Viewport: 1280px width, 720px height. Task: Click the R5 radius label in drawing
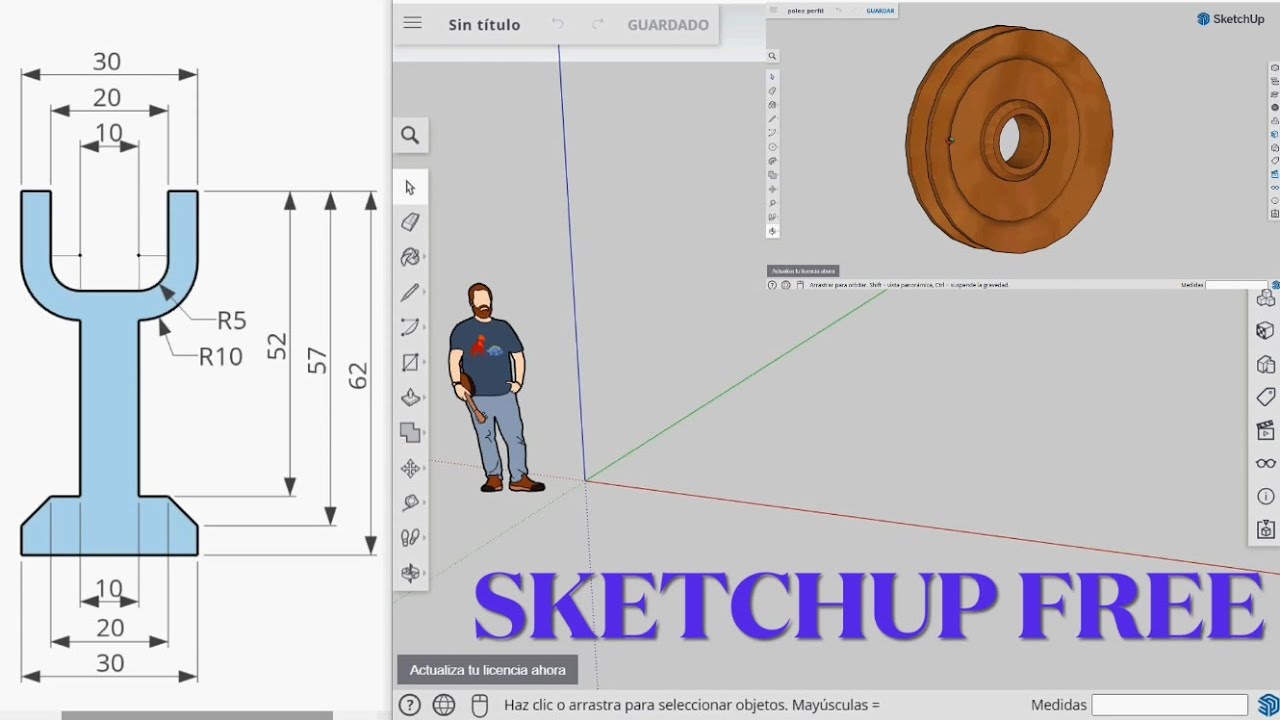coord(231,320)
